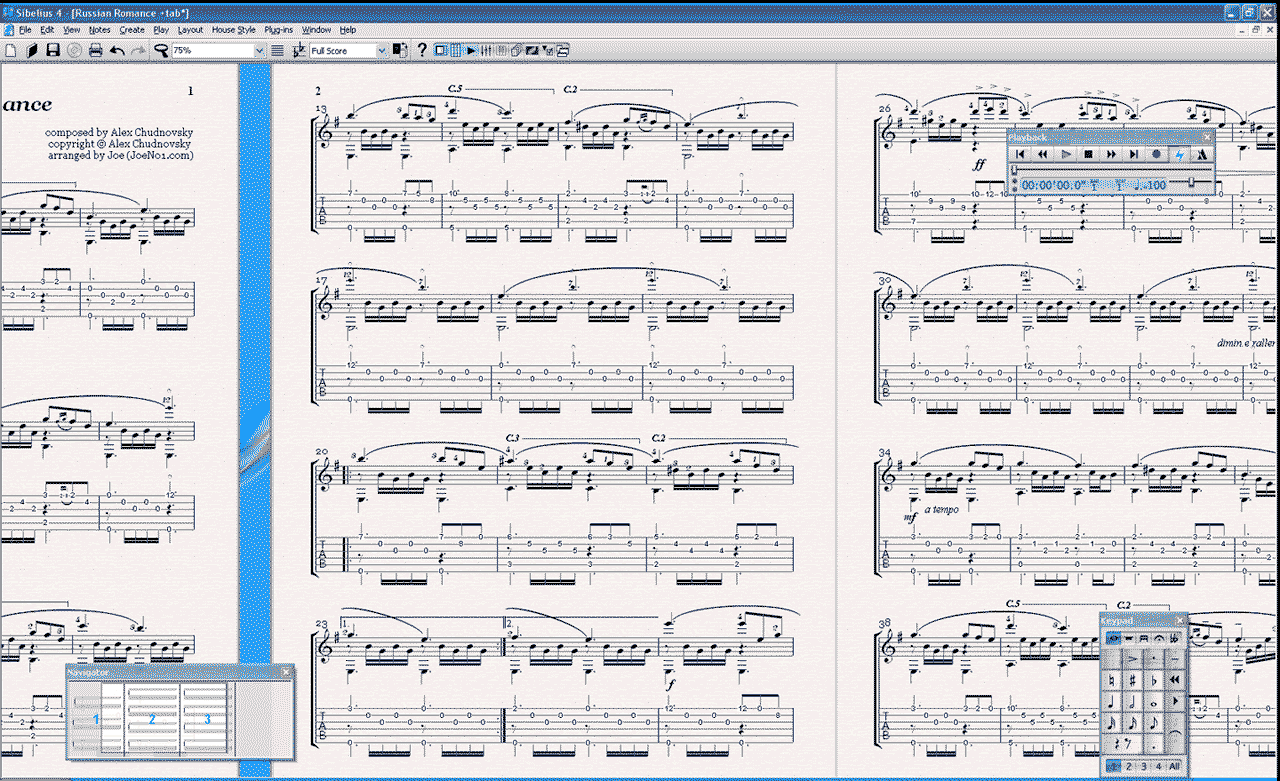Open the Layout menu

point(190,30)
